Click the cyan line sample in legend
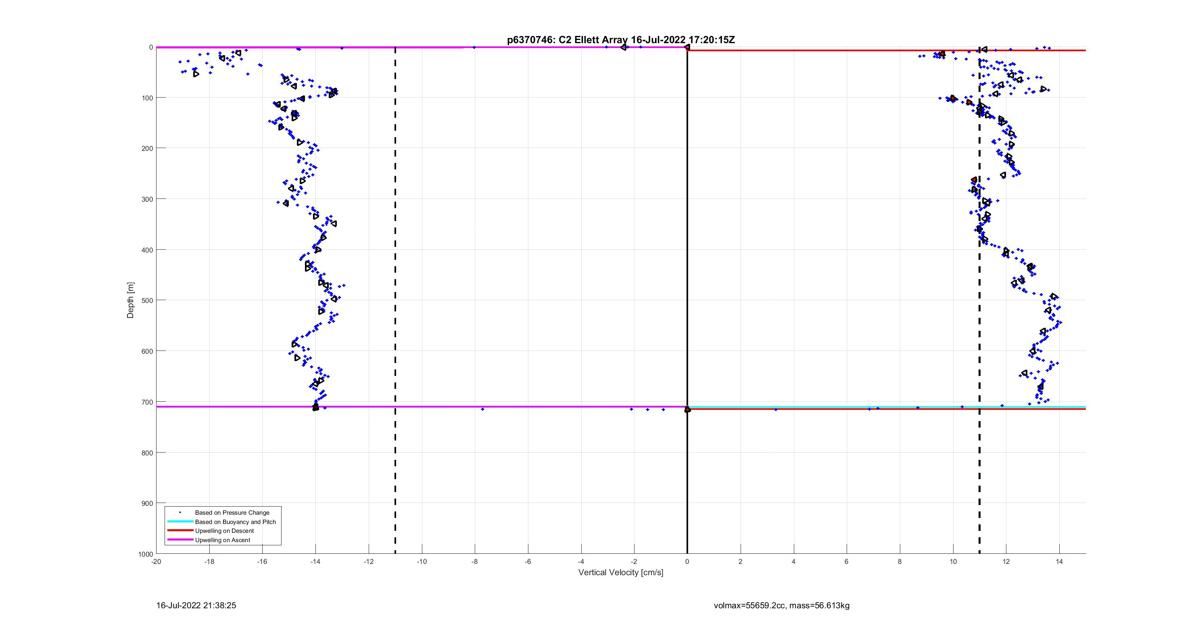1200x622 pixels. click(x=180, y=522)
